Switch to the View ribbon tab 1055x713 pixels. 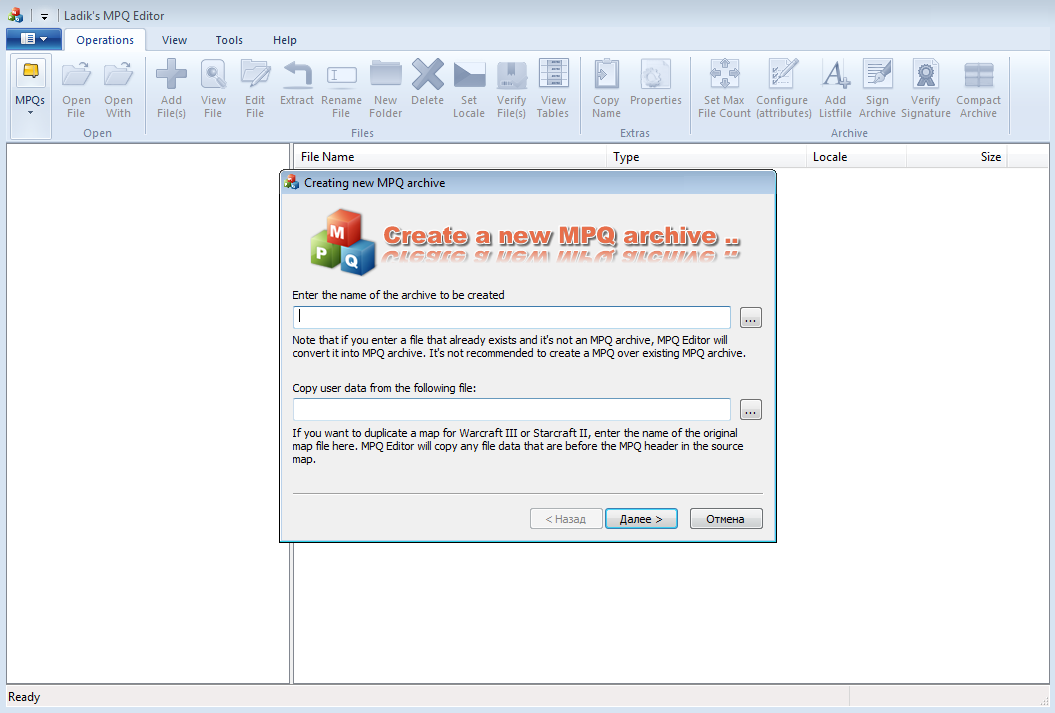tap(174, 40)
